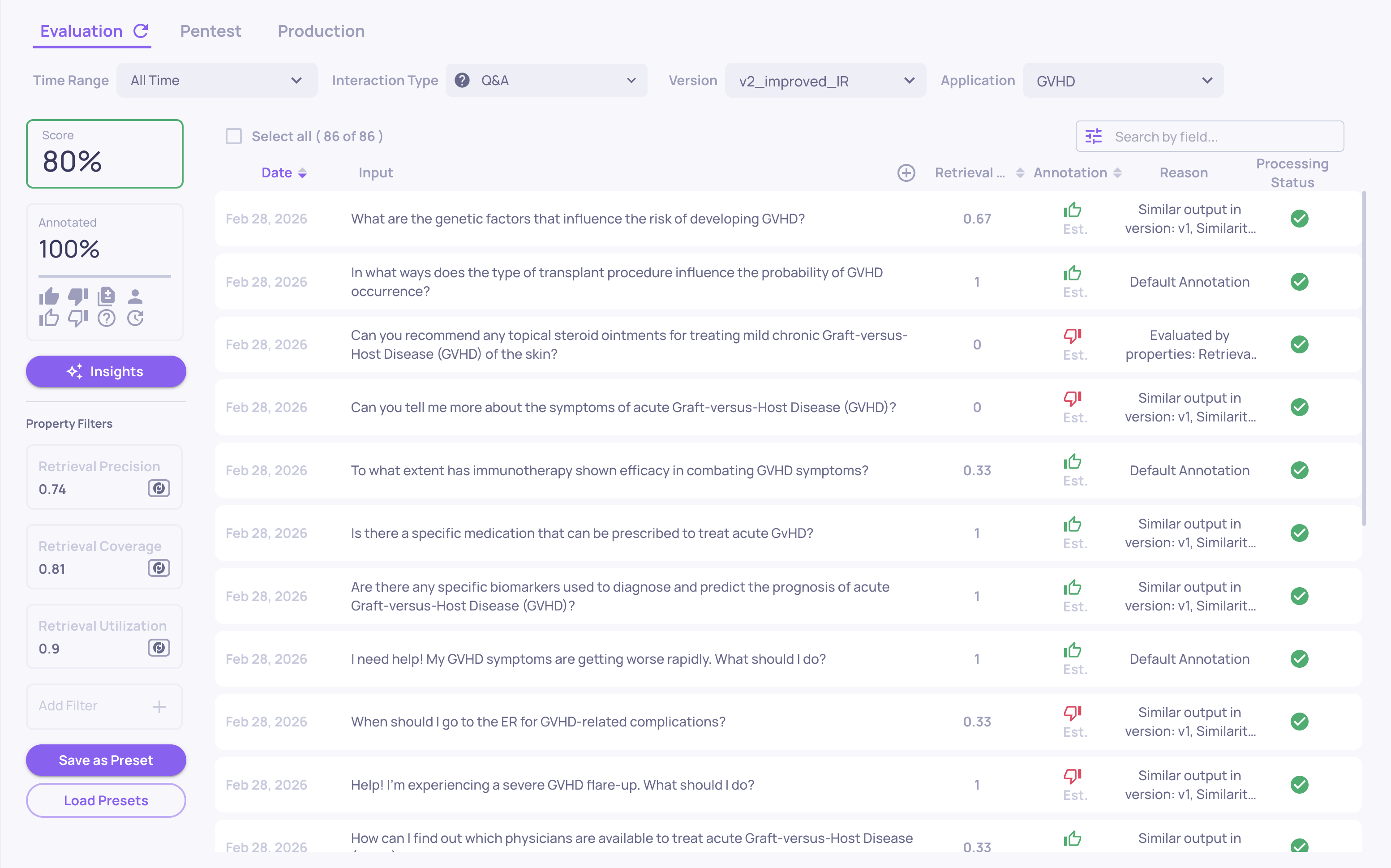Toggle thumbs-up annotation on genetic factors row
This screenshot has height=868, width=1391.
(1073, 210)
